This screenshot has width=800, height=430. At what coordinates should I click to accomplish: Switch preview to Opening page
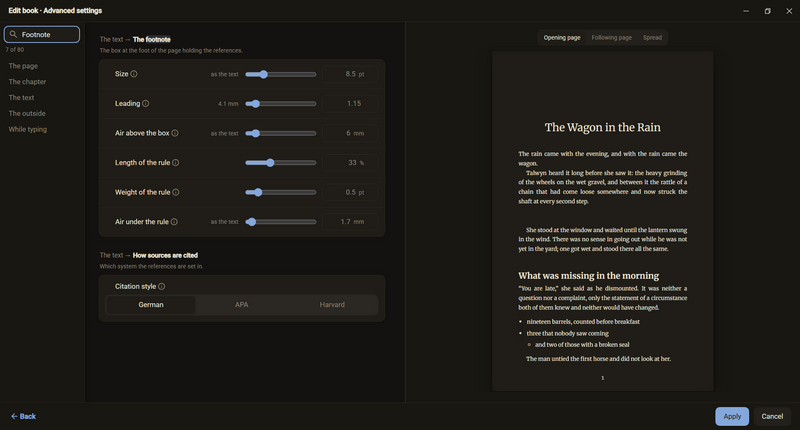562,38
